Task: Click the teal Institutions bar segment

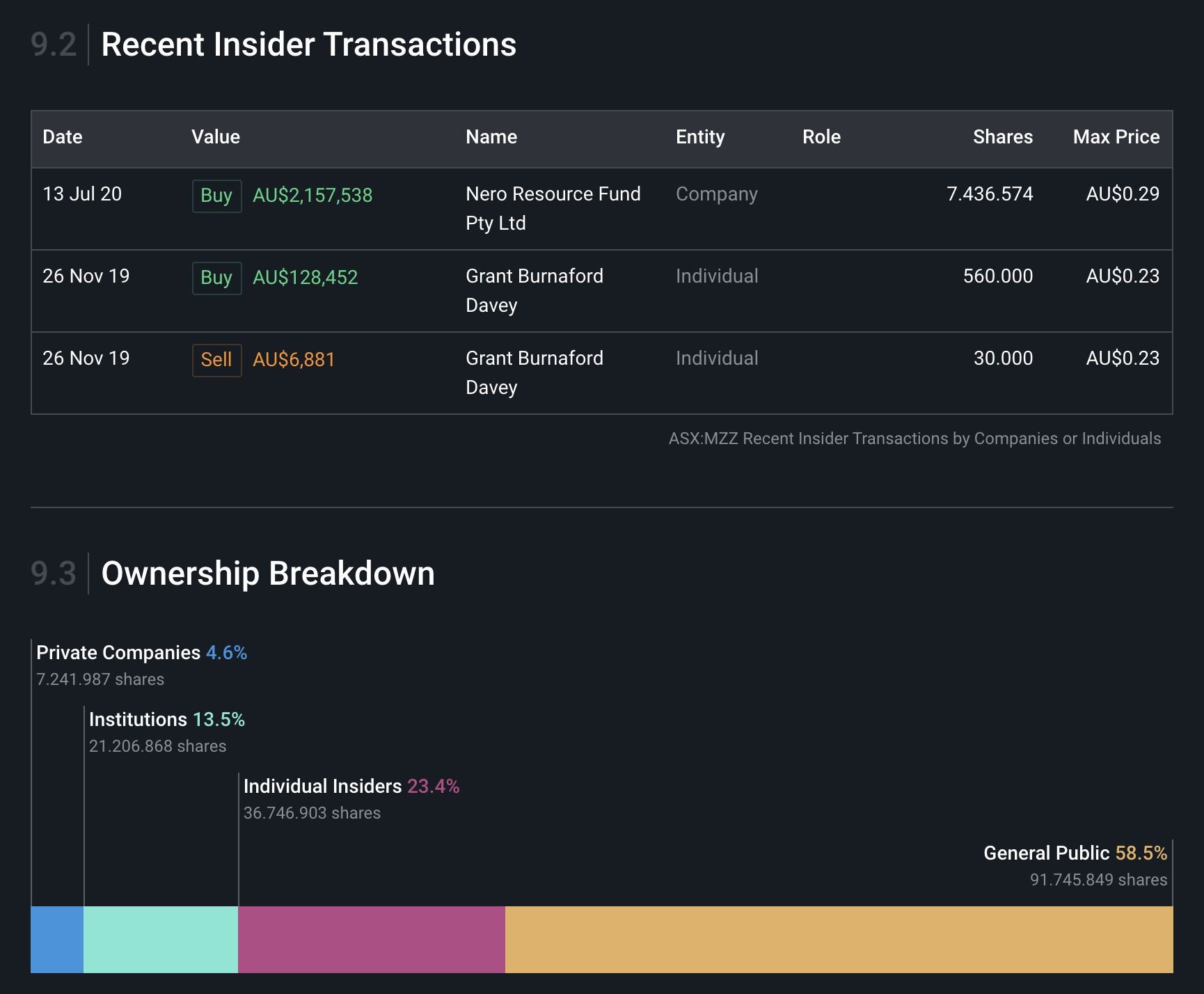Action: [161, 939]
